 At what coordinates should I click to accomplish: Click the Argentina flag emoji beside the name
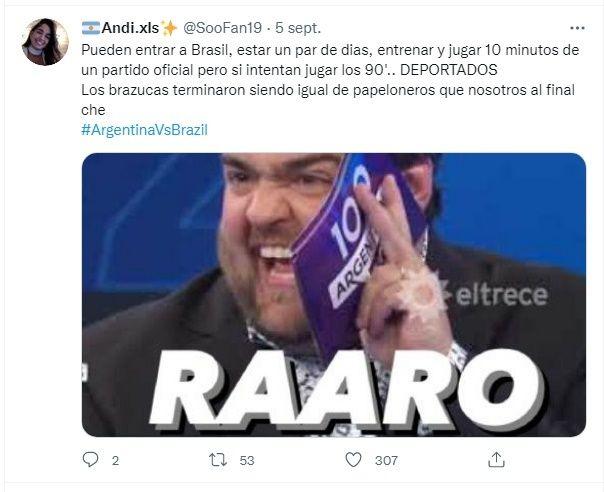tap(91, 28)
